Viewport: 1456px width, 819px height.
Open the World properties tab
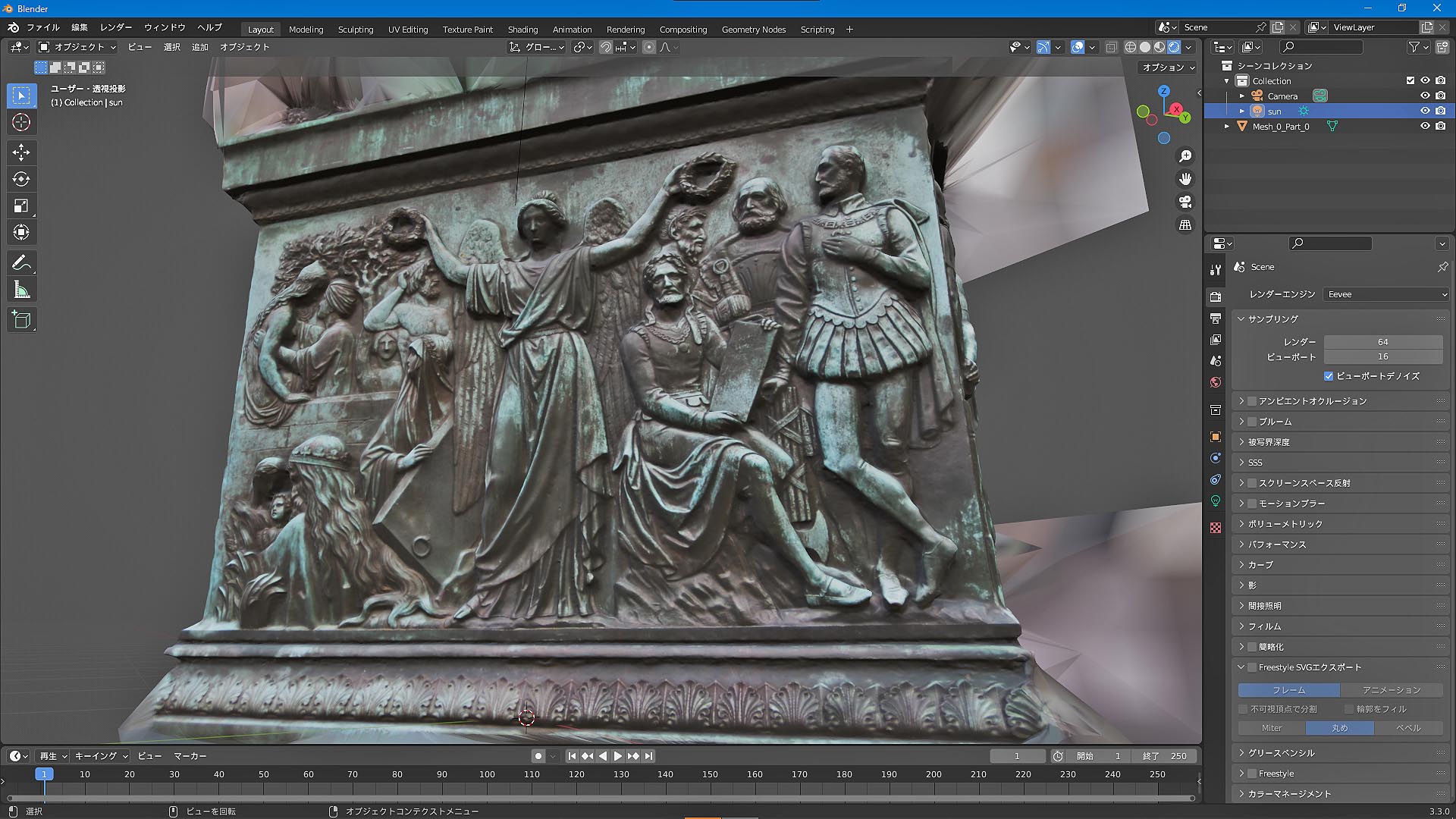point(1216,382)
